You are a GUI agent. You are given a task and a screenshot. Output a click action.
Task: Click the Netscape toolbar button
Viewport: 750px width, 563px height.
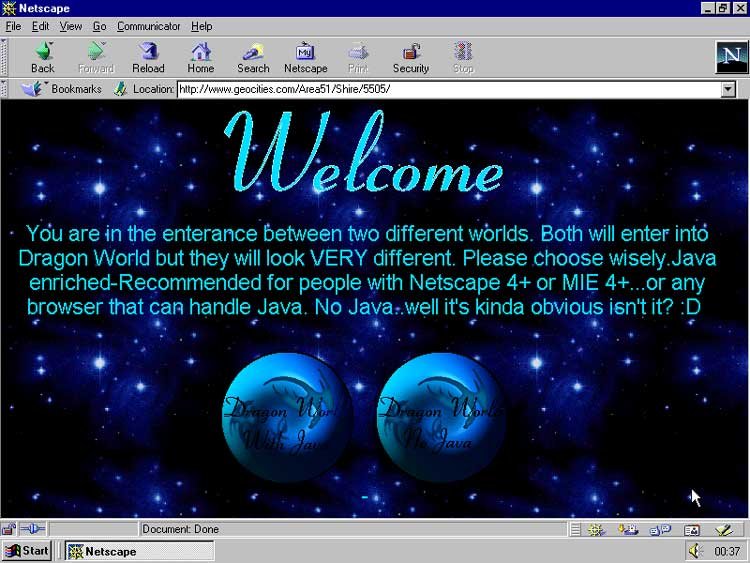click(x=305, y=57)
